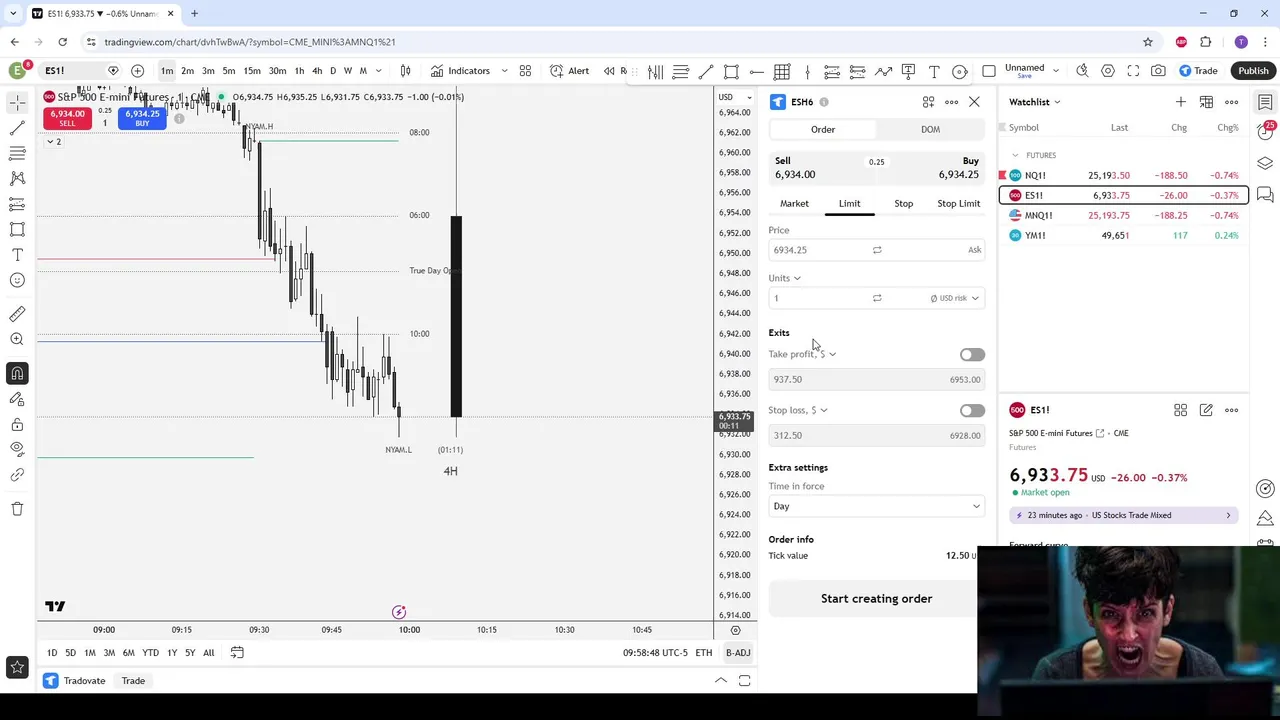The height and width of the screenshot is (720, 1280).
Task: Select the emoji icons tool in the left sidebar
Action: pos(17,280)
